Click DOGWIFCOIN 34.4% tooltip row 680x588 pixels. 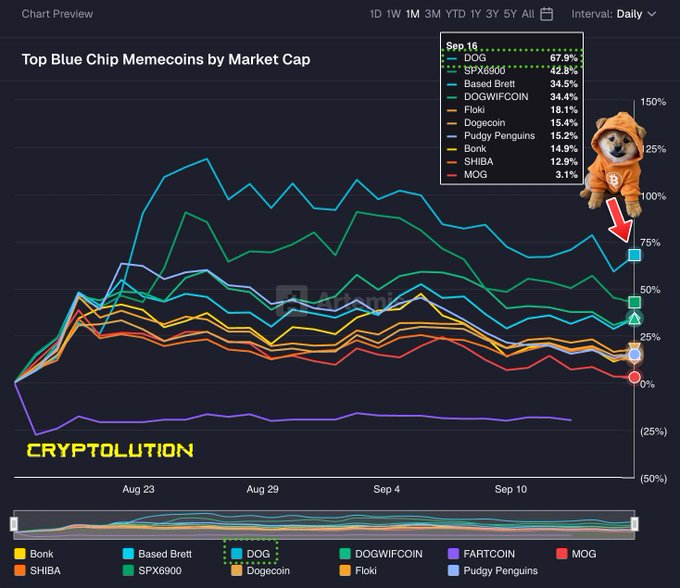512,97
